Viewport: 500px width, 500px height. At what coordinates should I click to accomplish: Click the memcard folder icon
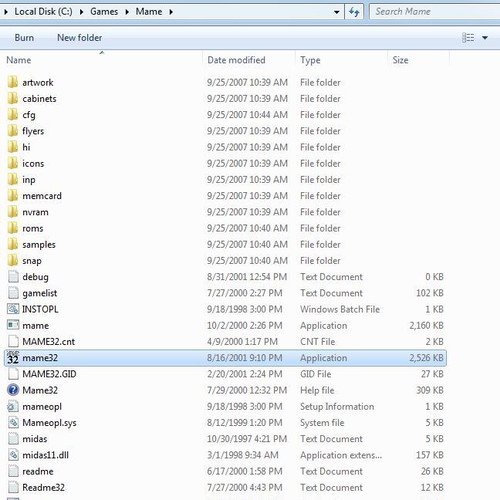(x=13, y=196)
